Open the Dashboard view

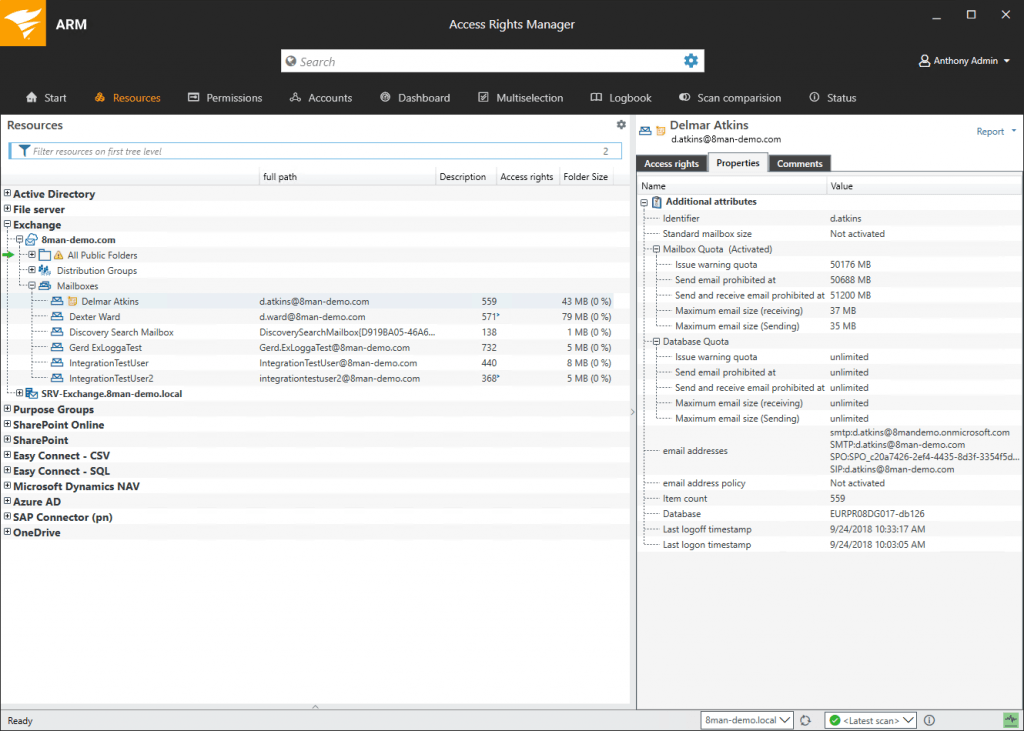[415, 97]
